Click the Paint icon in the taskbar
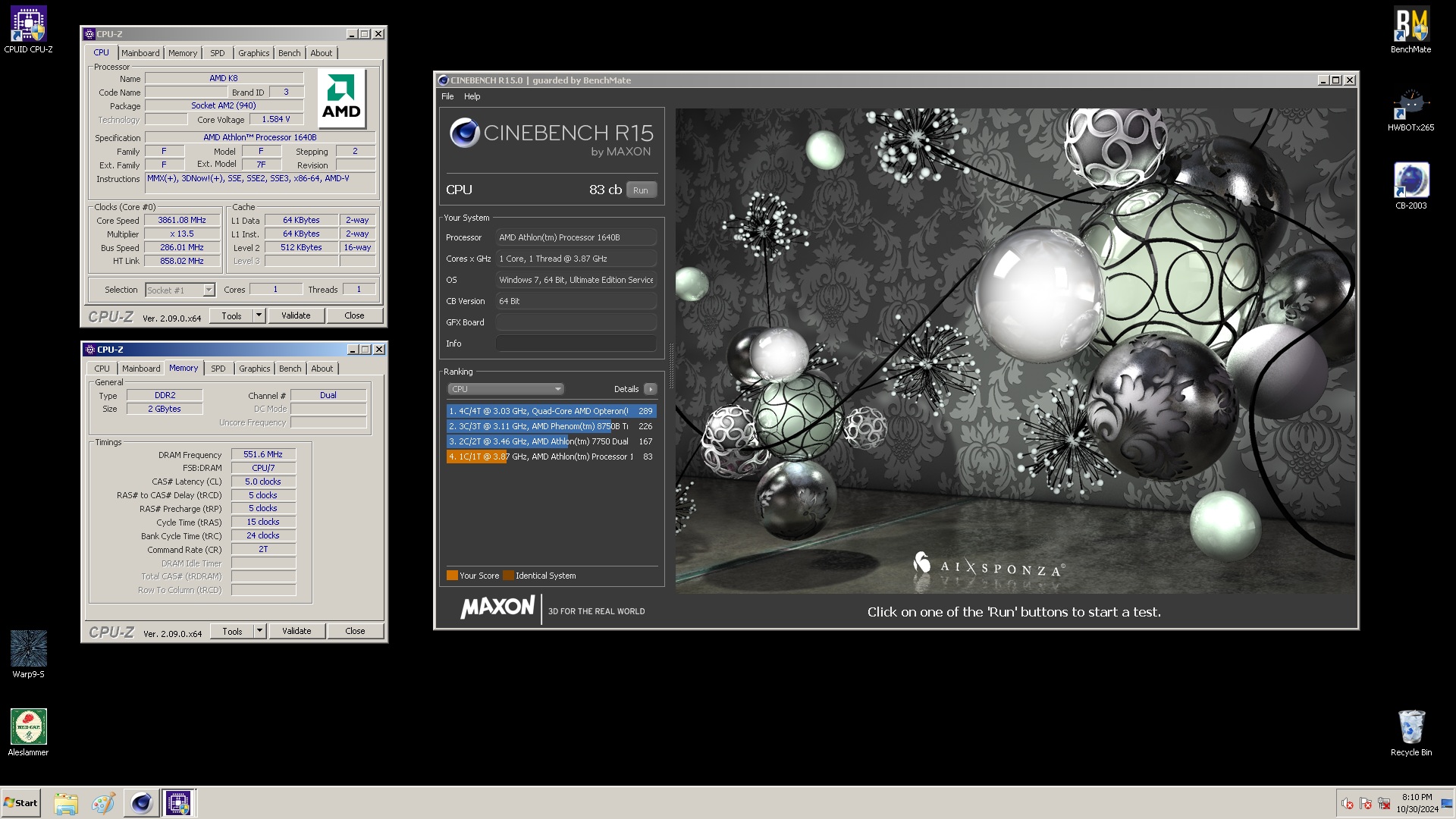The width and height of the screenshot is (1456, 819). coord(103,803)
